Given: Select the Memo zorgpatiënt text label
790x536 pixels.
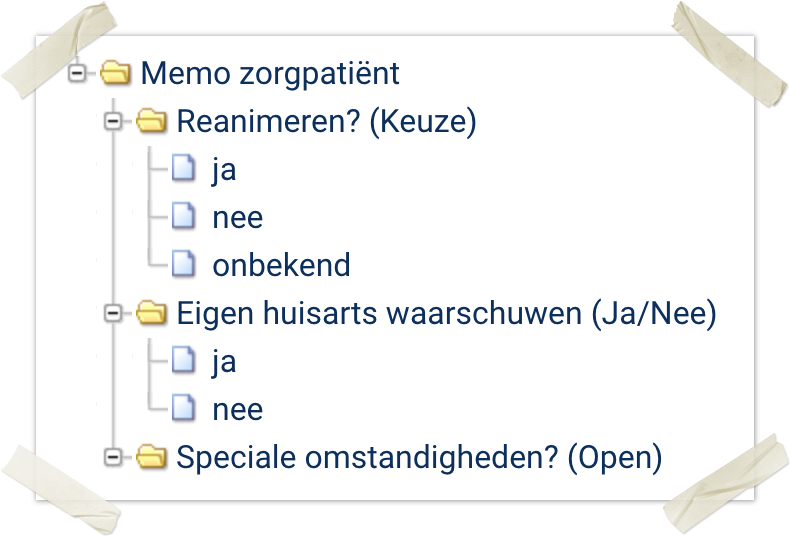Looking at the screenshot, I should 270,73.
